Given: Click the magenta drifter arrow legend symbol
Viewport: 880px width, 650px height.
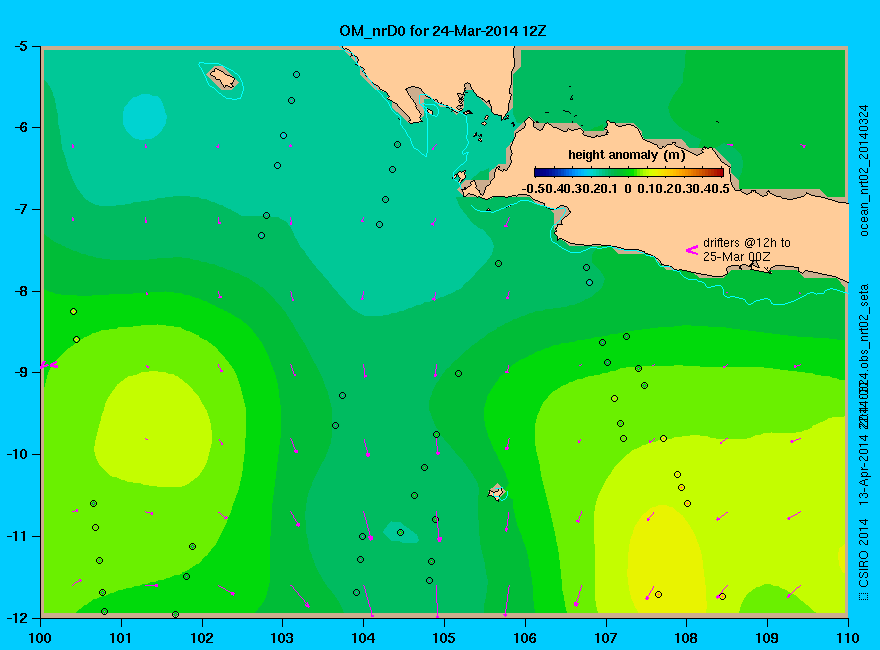Looking at the screenshot, I should 692,250.
